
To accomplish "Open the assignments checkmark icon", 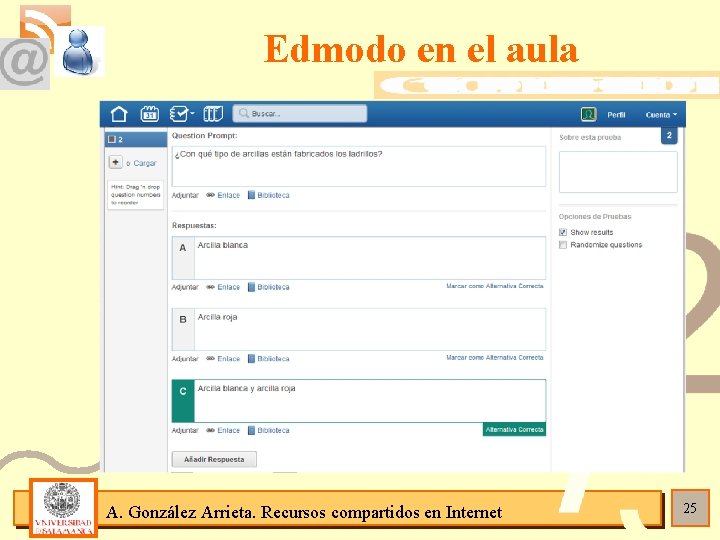I will [x=181, y=114].
